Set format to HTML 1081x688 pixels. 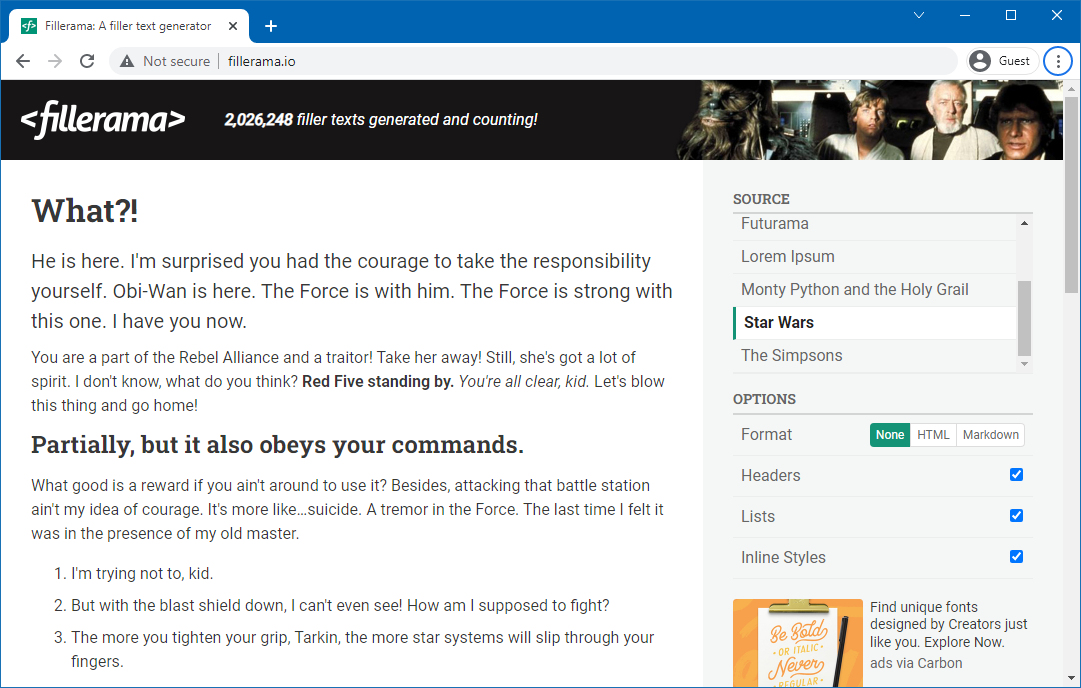pos(933,435)
